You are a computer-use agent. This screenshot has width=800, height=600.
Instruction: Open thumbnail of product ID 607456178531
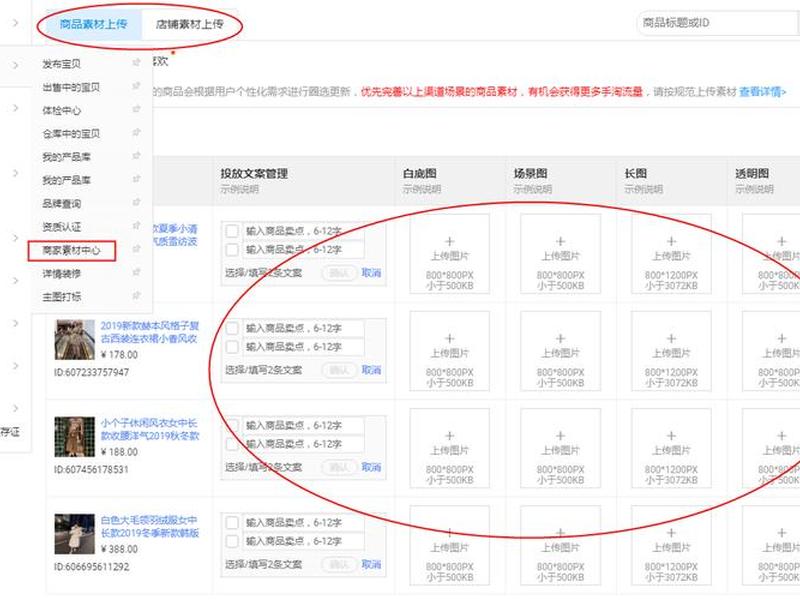point(74,437)
